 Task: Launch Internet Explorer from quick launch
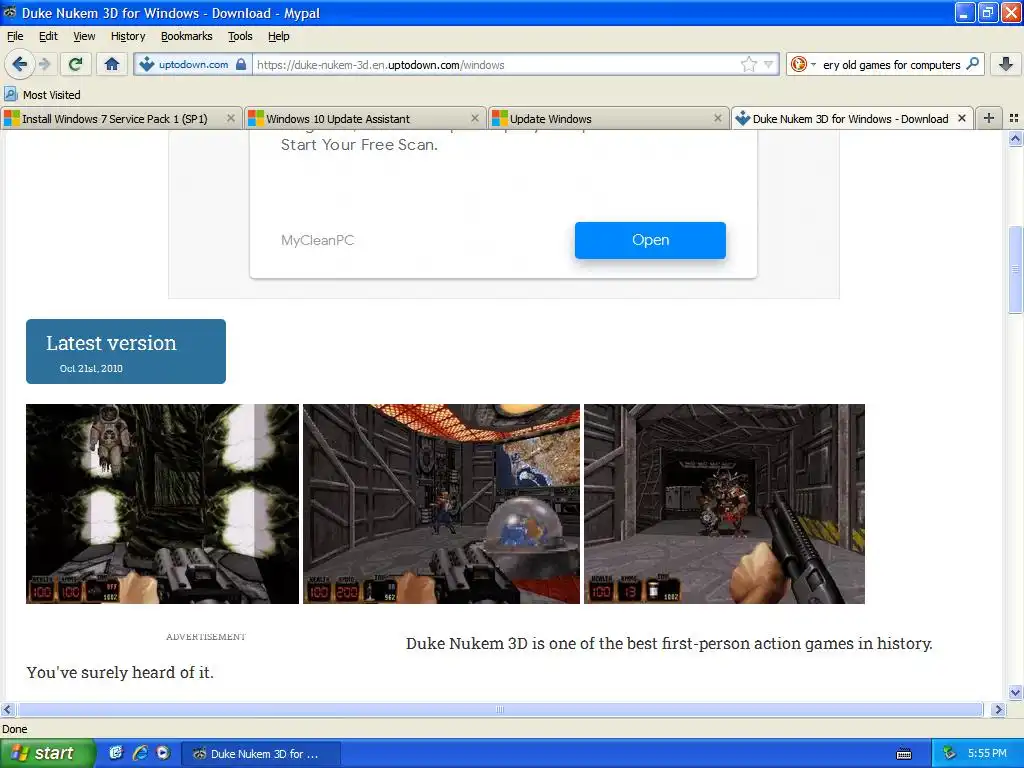point(140,753)
